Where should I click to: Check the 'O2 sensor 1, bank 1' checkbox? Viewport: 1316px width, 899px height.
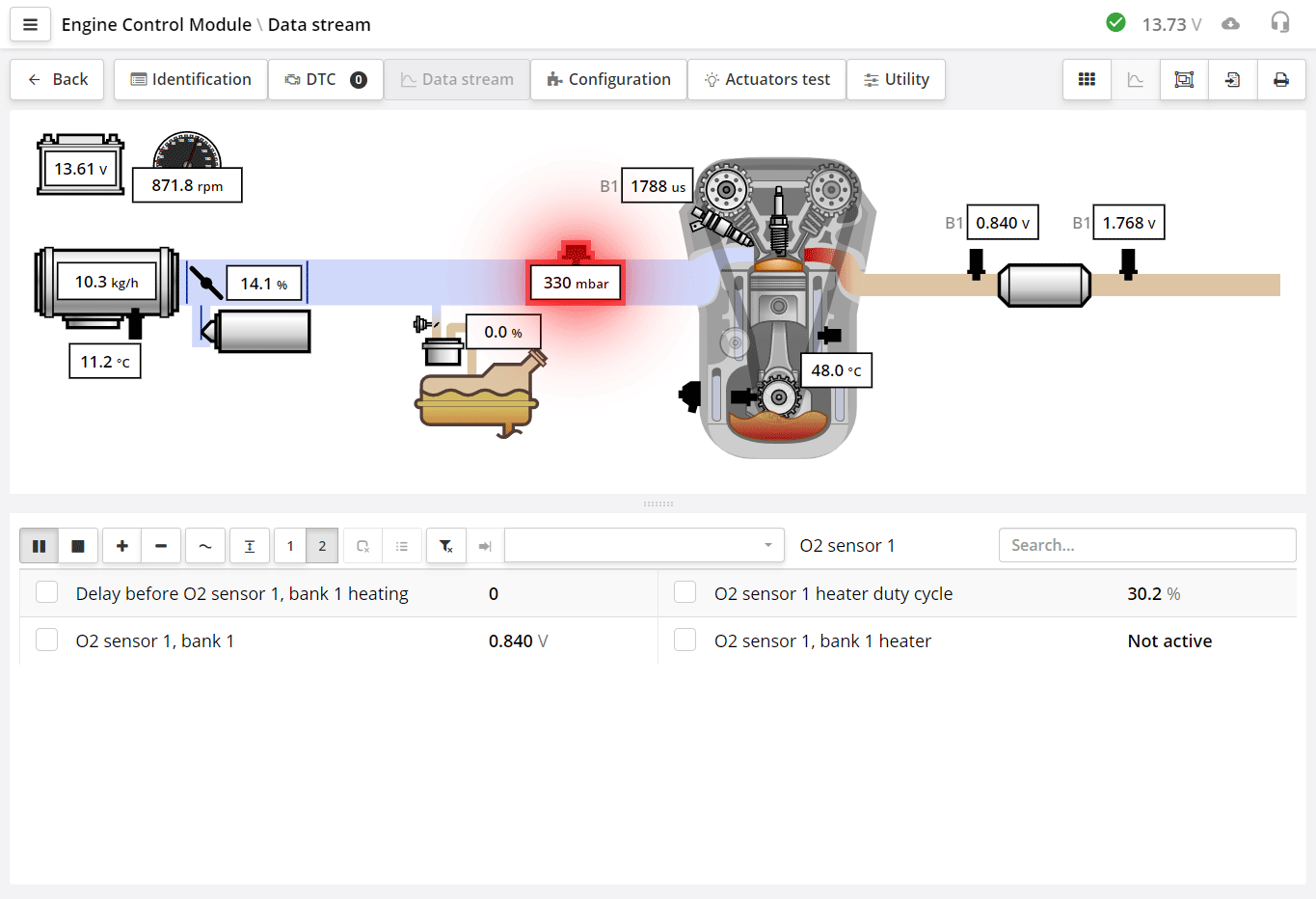click(x=46, y=639)
